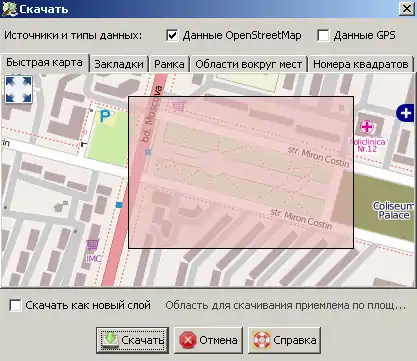Viewport: 417px width, 361px height.
Task: Uncheck the Данные OpenStreetMap checkbox
Action: 172,35
